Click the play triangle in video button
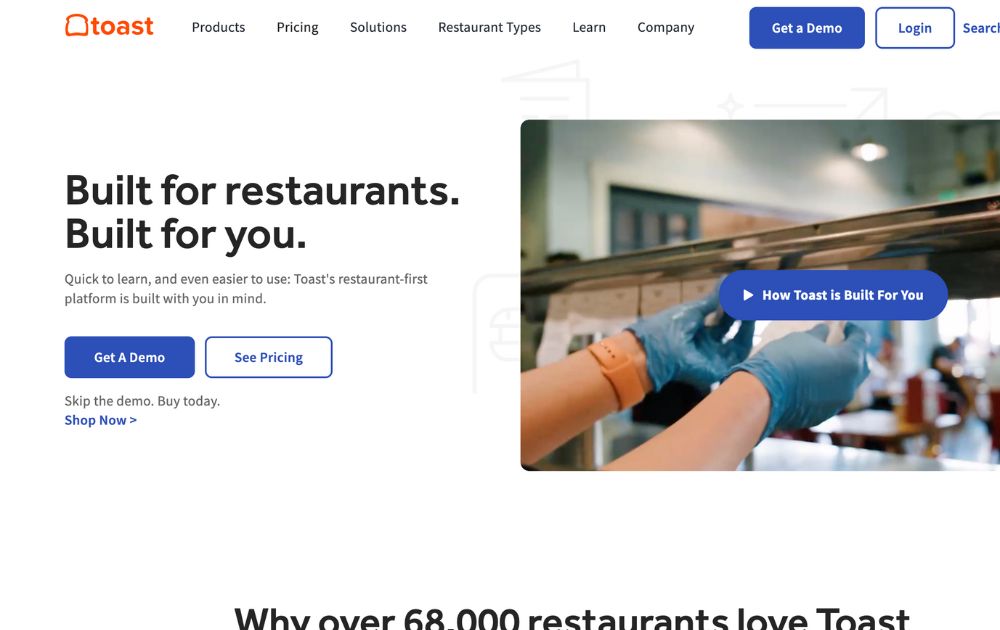 click(x=748, y=295)
